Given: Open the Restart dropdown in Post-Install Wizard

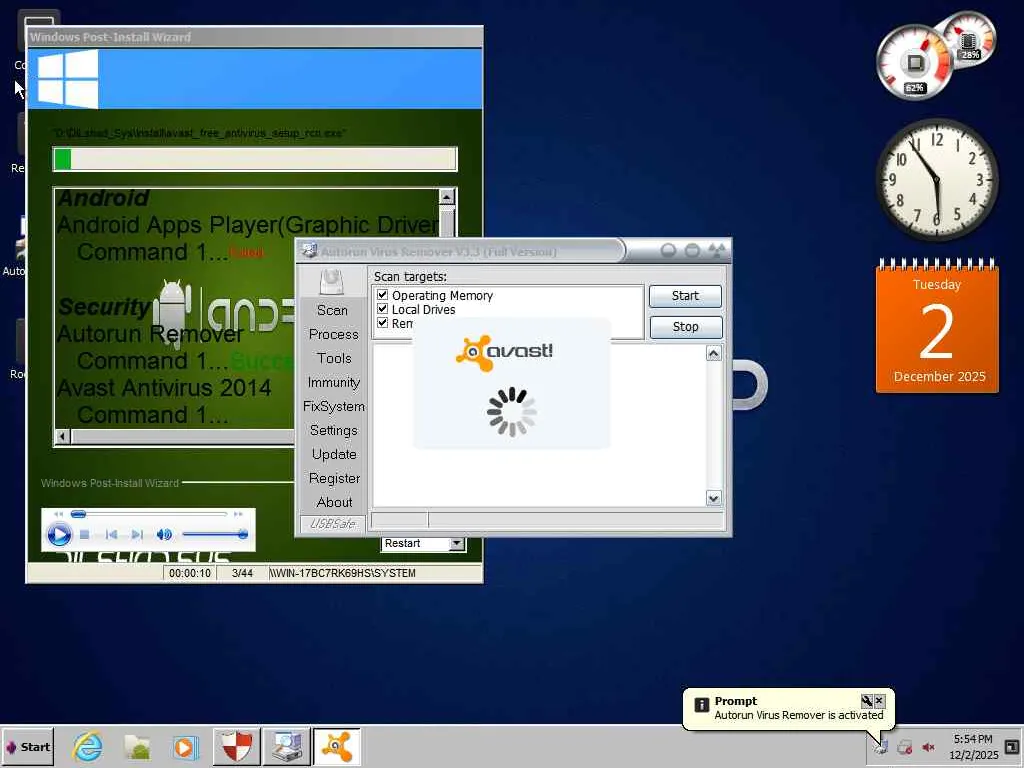Looking at the screenshot, I should [456, 543].
